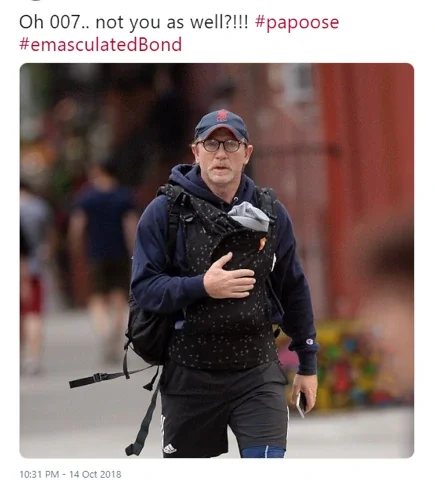Click the dangling backpack strap buckle
435x480 pixels.
click(97, 377)
